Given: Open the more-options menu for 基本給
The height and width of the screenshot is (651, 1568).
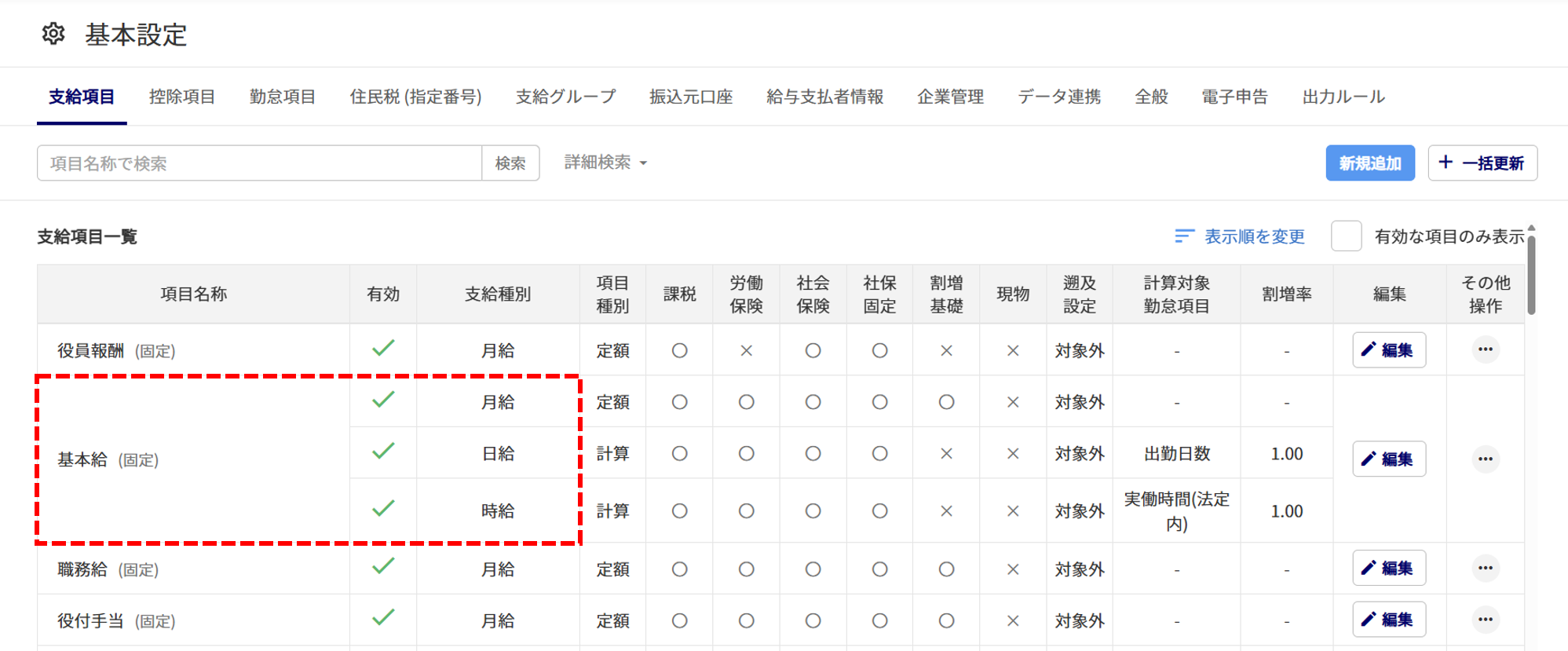Looking at the screenshot, I should pyautogui.click(x=1485, y=459).
